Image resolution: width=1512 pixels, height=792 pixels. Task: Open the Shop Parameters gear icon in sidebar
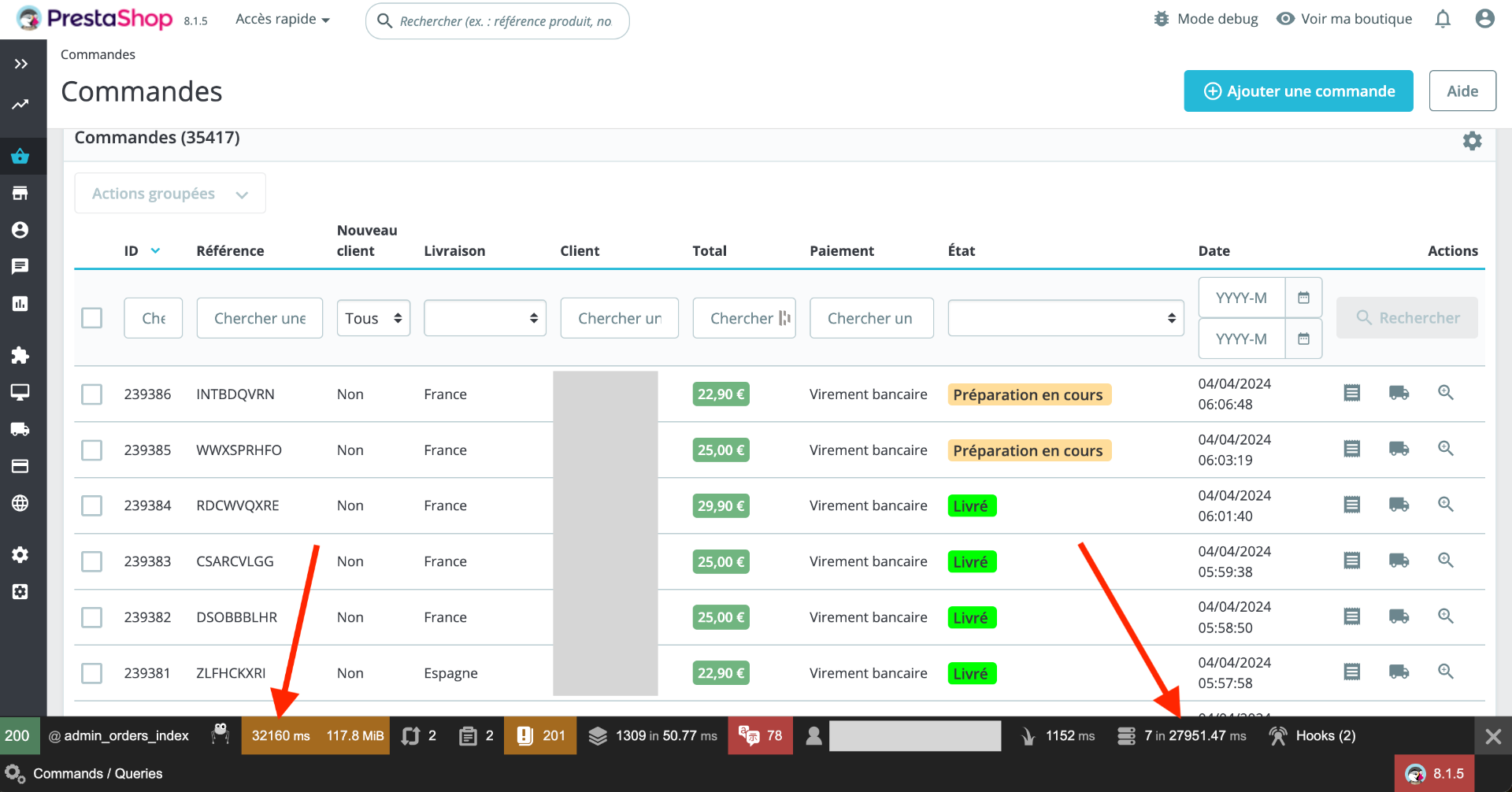coord(20,555)
